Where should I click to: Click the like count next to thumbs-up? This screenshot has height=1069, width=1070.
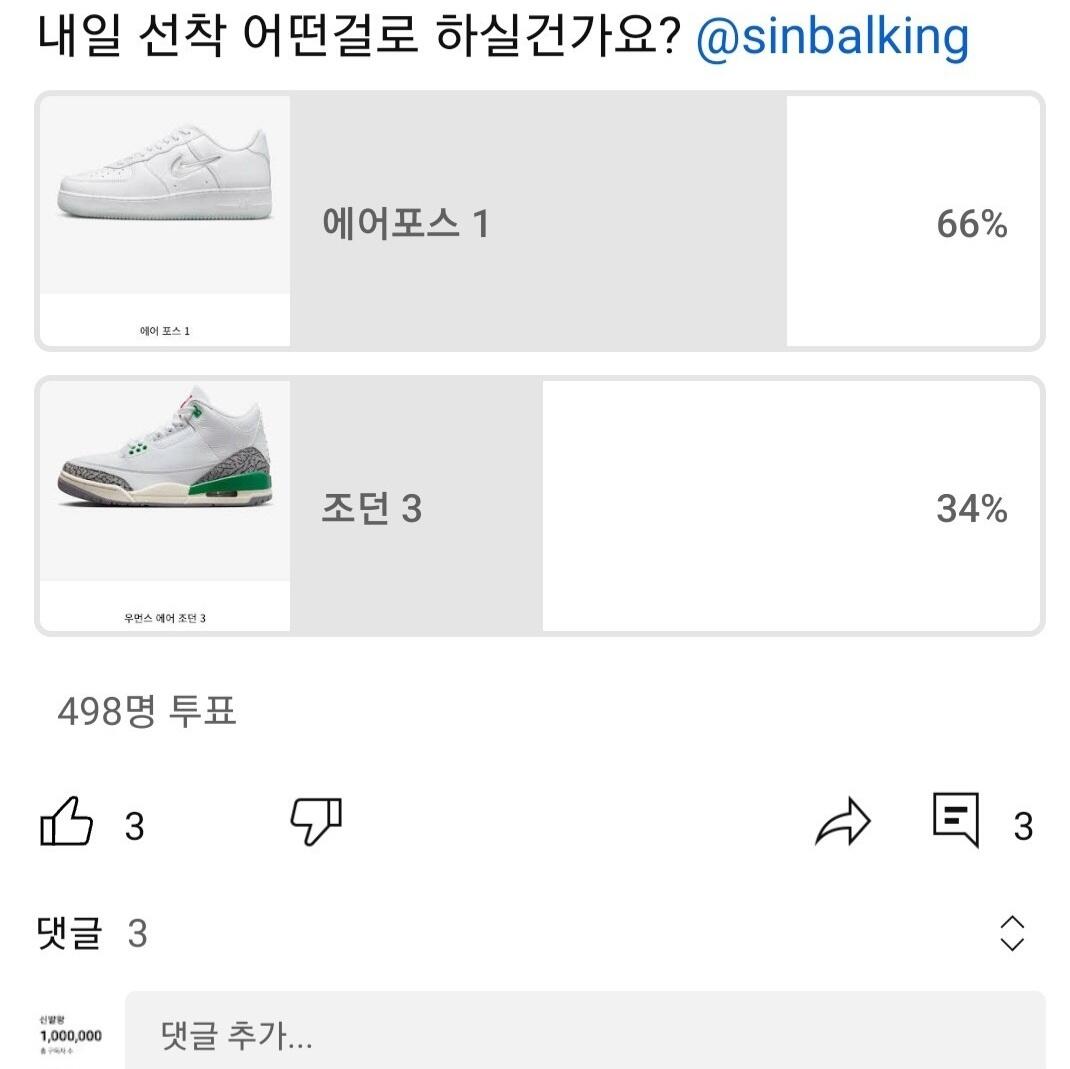coord(135,827)
